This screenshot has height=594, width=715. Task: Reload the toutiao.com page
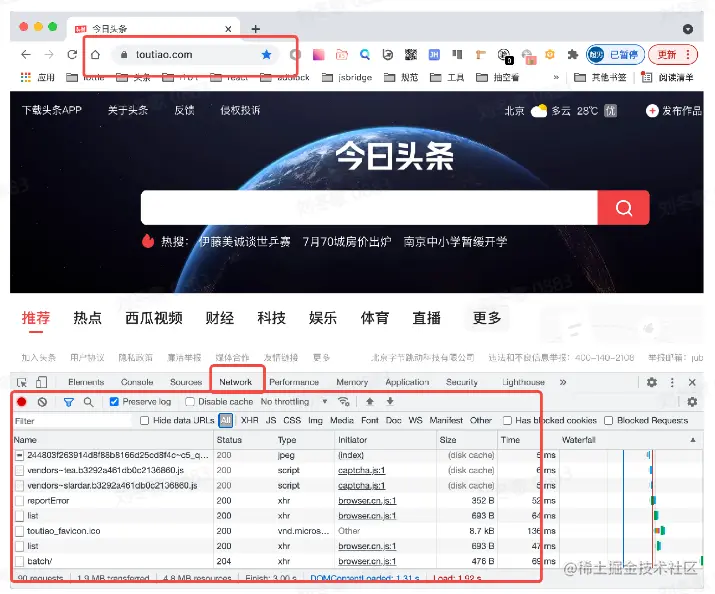pos(72,55)
